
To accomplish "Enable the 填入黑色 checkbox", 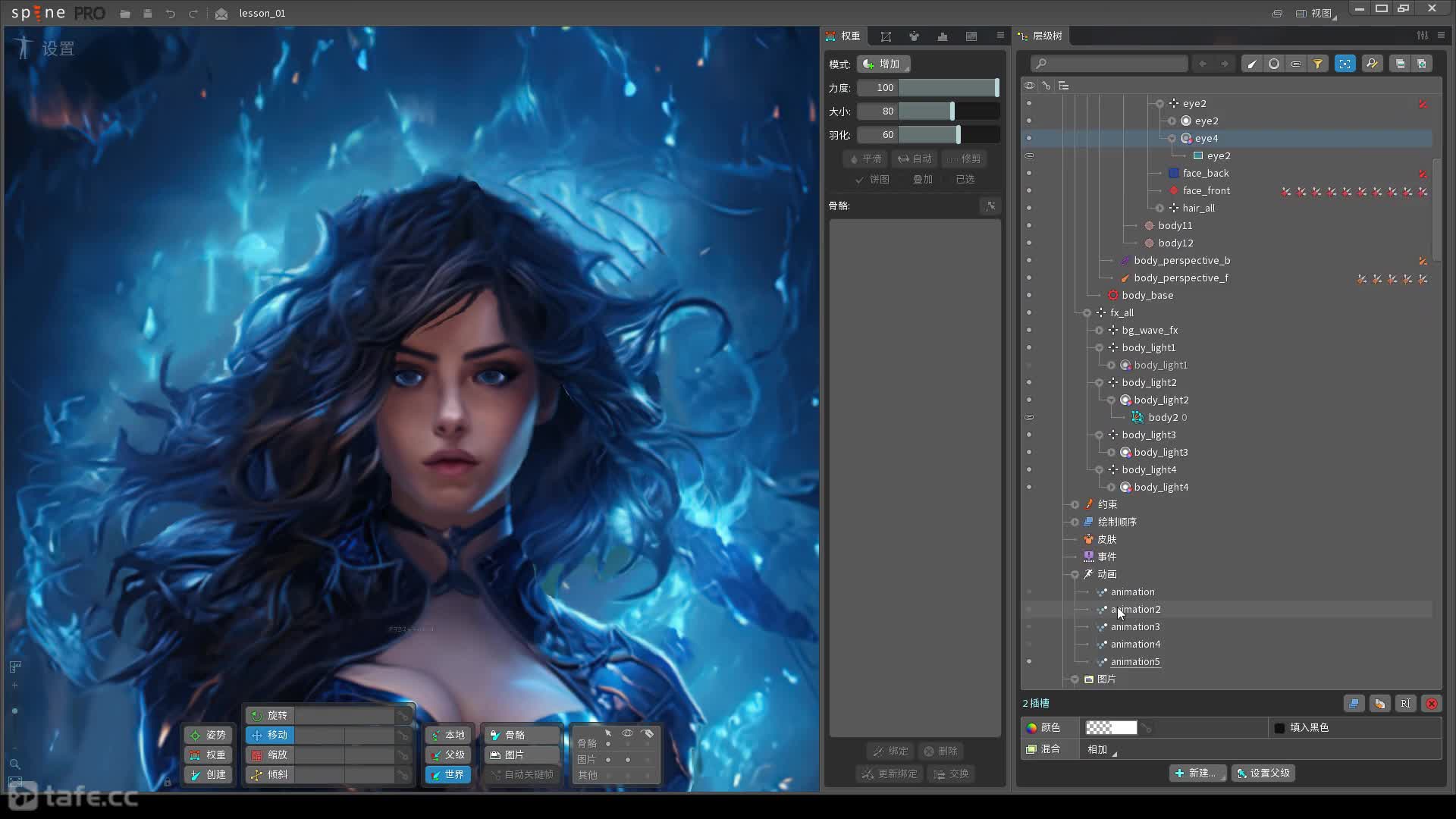I will pos(1279,728).
